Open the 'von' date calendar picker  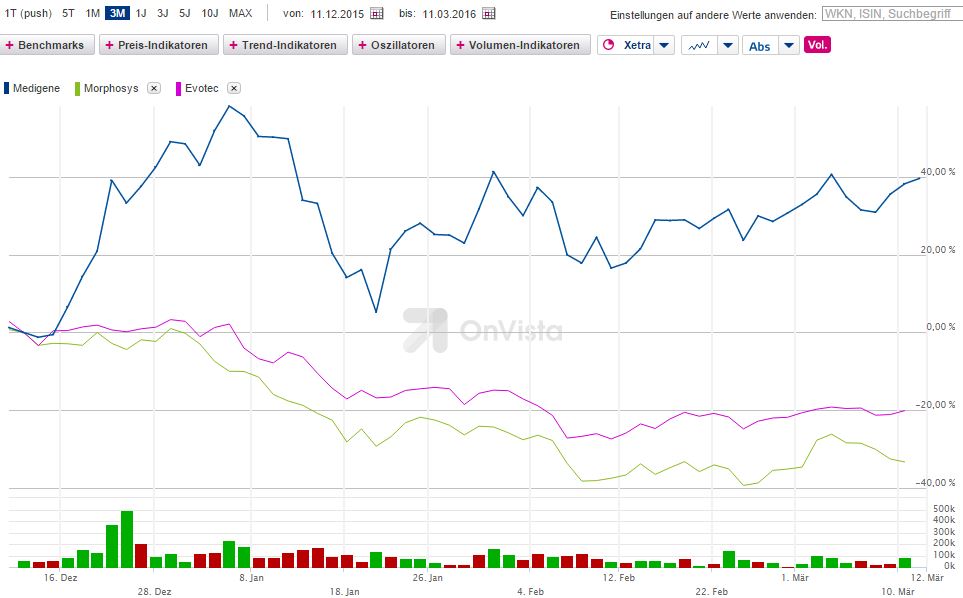[377, 13]
